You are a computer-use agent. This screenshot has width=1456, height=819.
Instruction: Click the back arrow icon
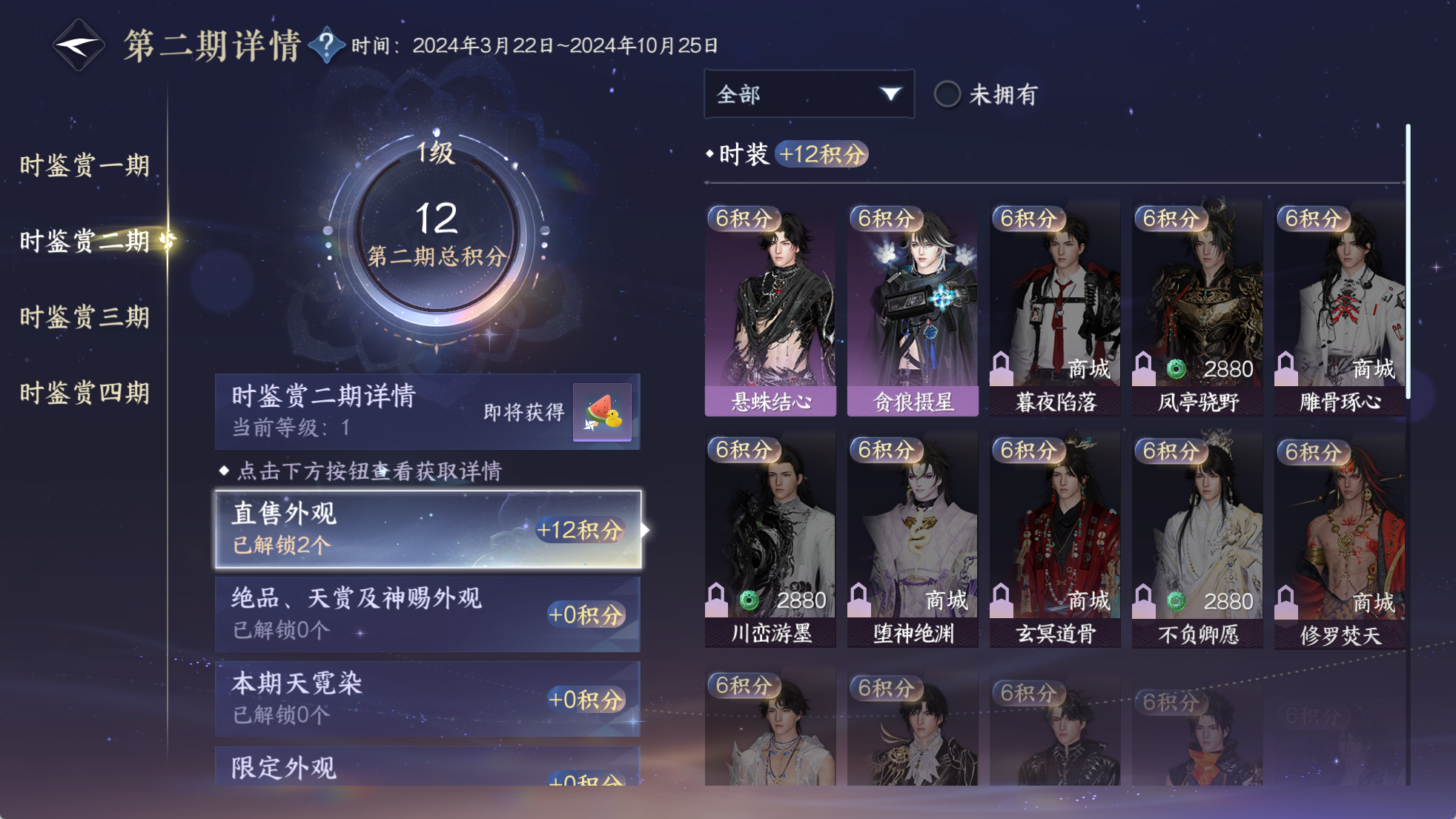[x=78, y=46]
